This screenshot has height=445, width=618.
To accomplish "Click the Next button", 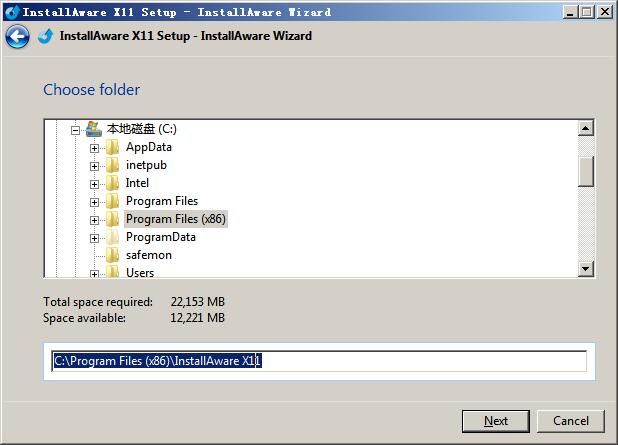I will (495, 421).
